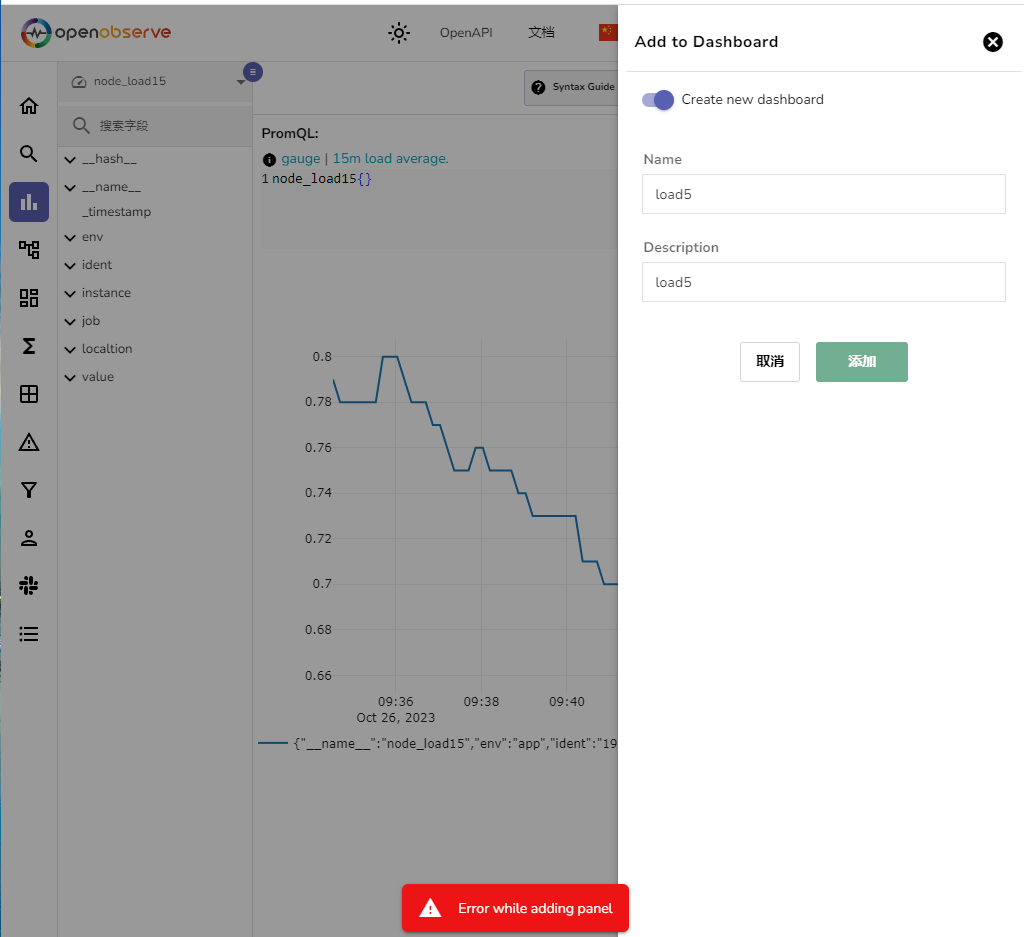
Task: Open the Syntax Guide help icon
Action: pyautogui.click(x=539, y=88)
